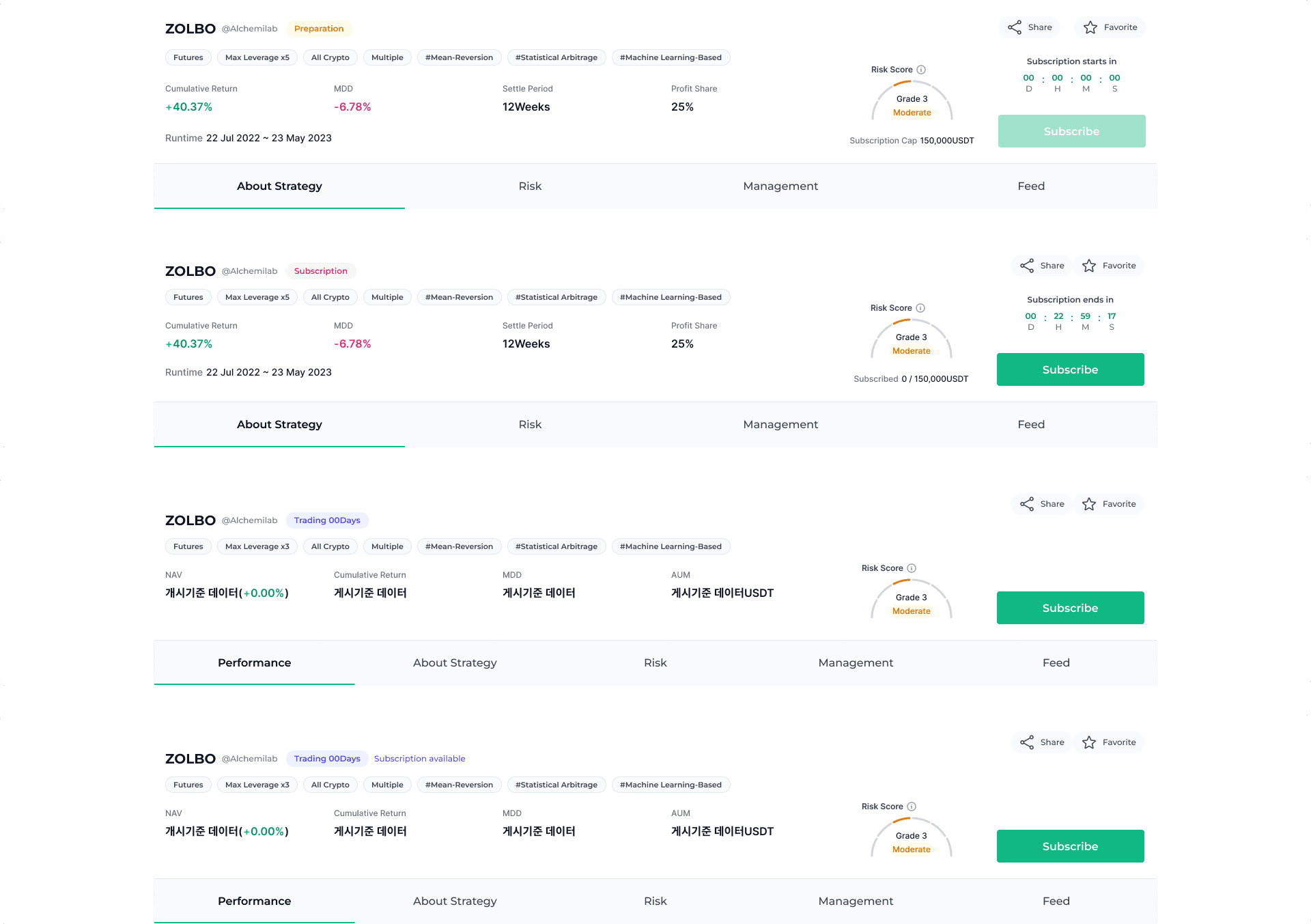
Task: Share the Subscription-status ZOLBO strategy
Action: (1027, 266)
